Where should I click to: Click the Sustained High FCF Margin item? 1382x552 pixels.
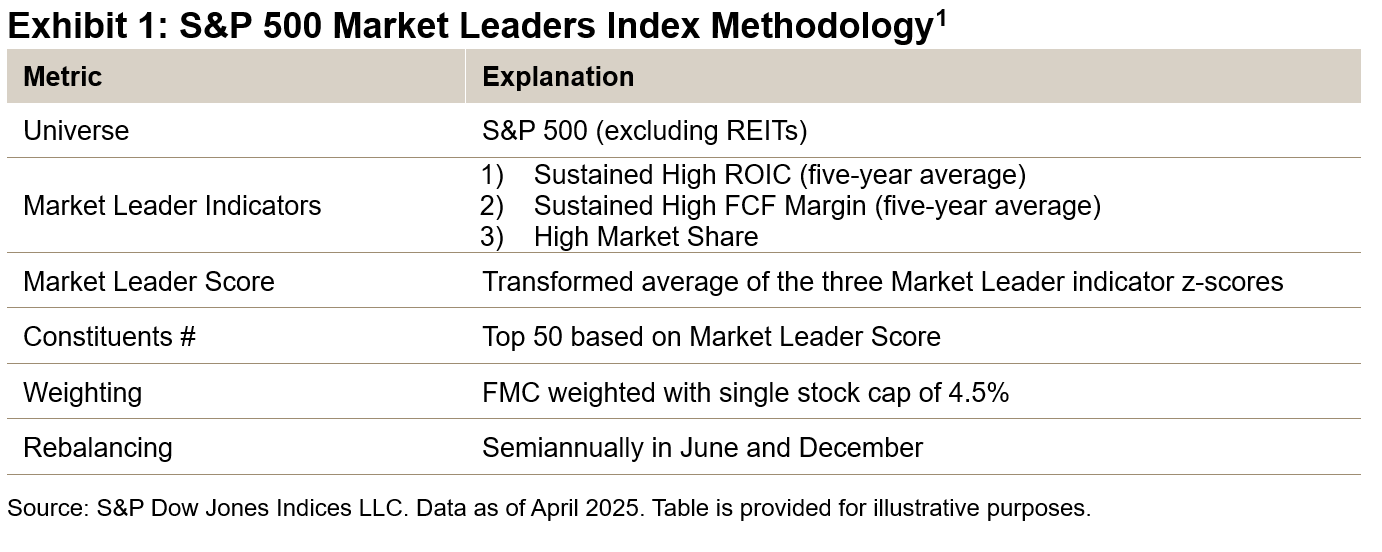tap(816, 206)
